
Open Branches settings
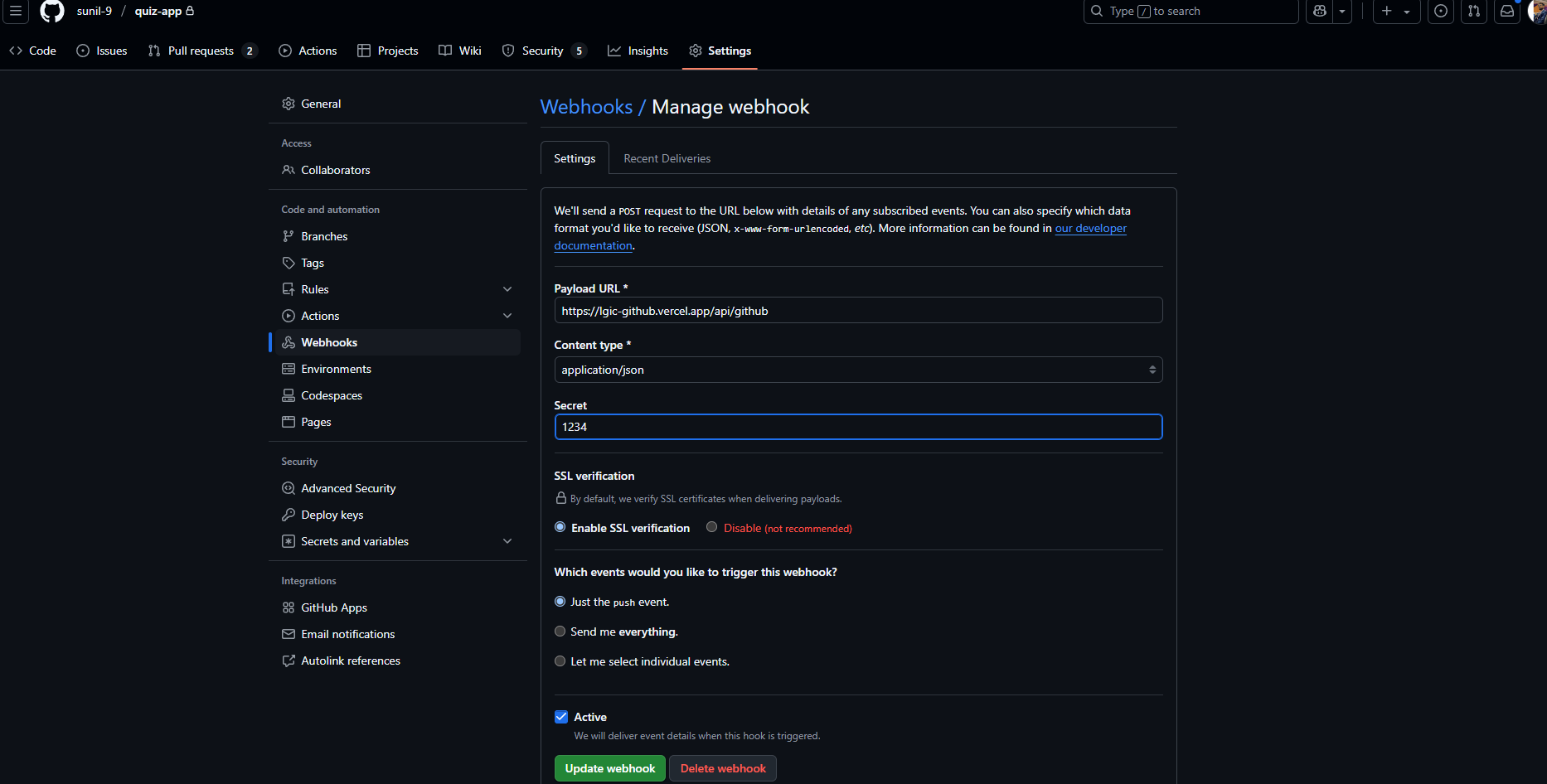tap(395, 236)
